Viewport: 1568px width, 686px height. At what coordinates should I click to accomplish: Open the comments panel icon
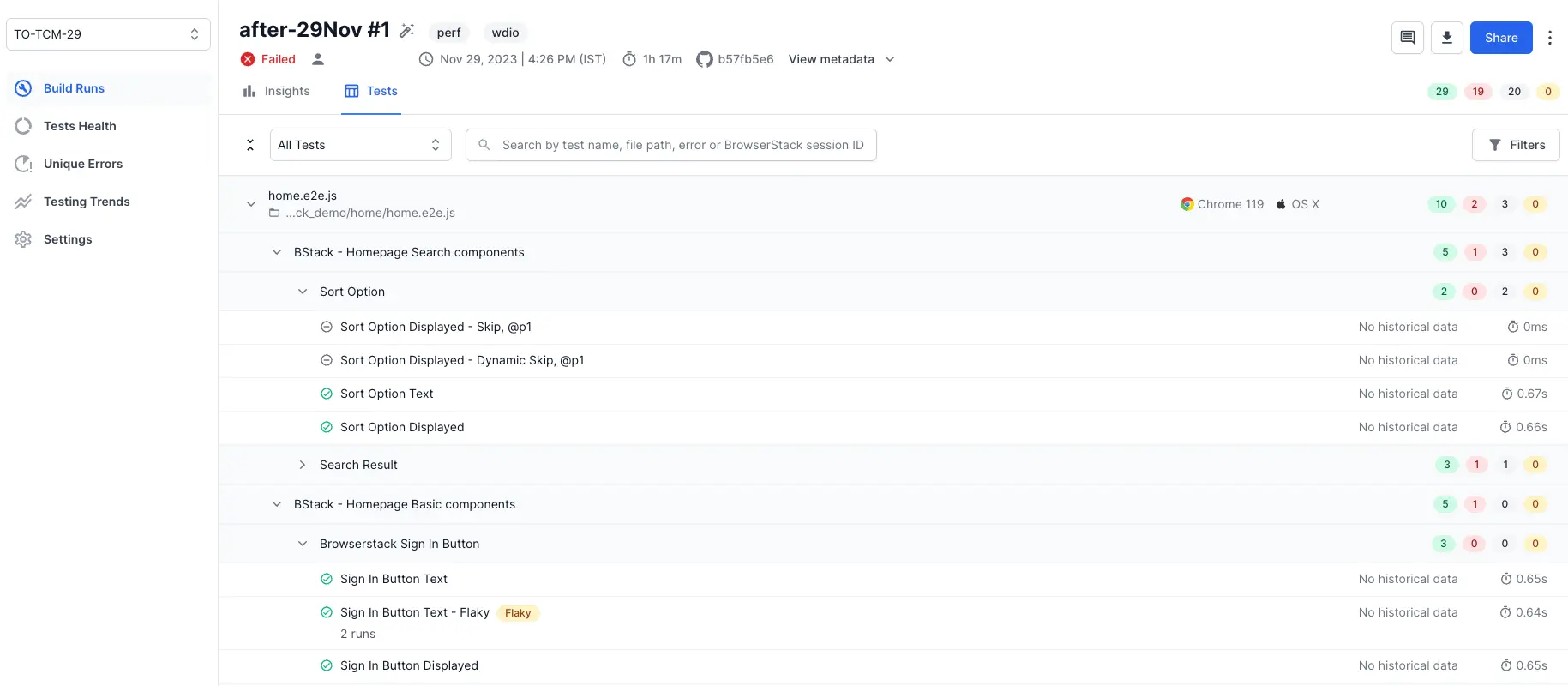1407,38
